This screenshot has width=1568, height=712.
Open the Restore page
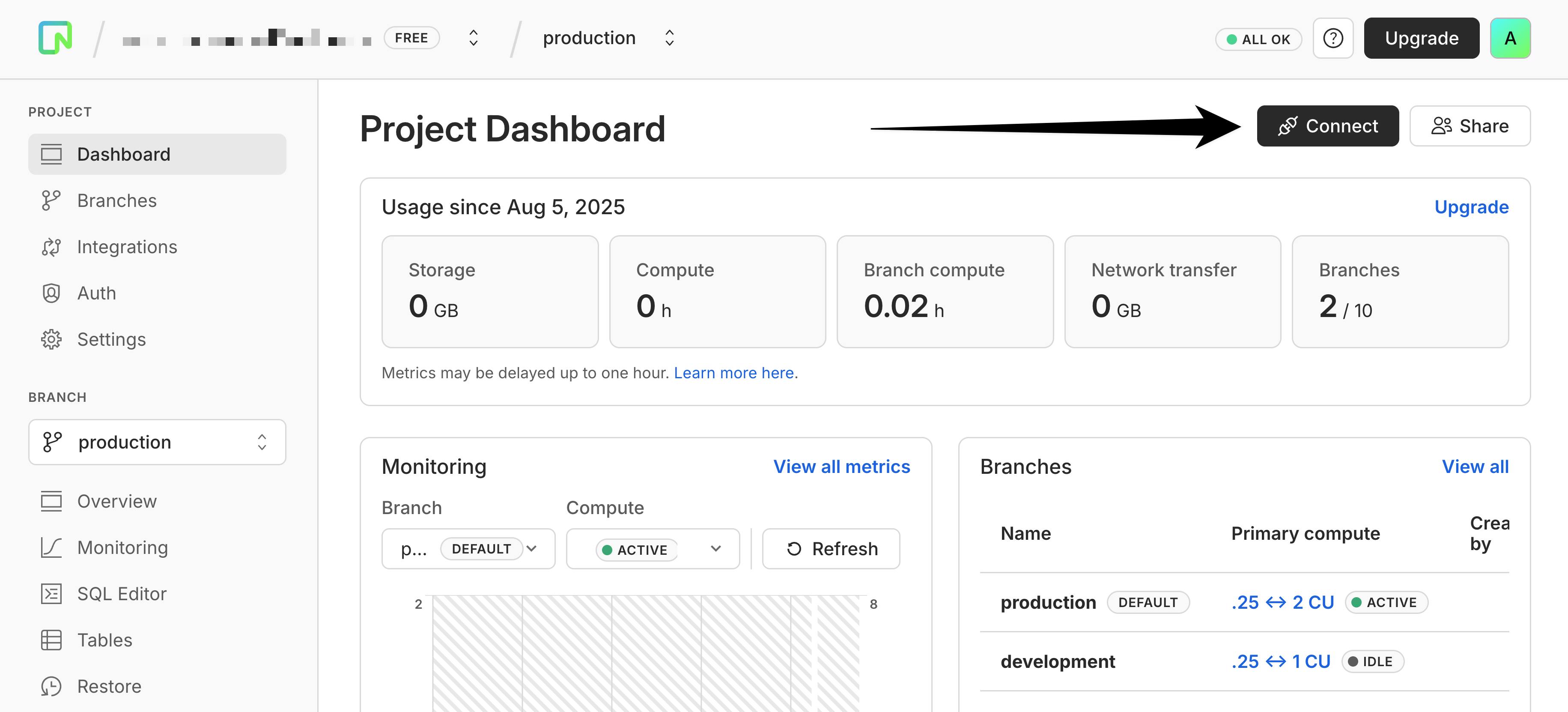[157, 686]
